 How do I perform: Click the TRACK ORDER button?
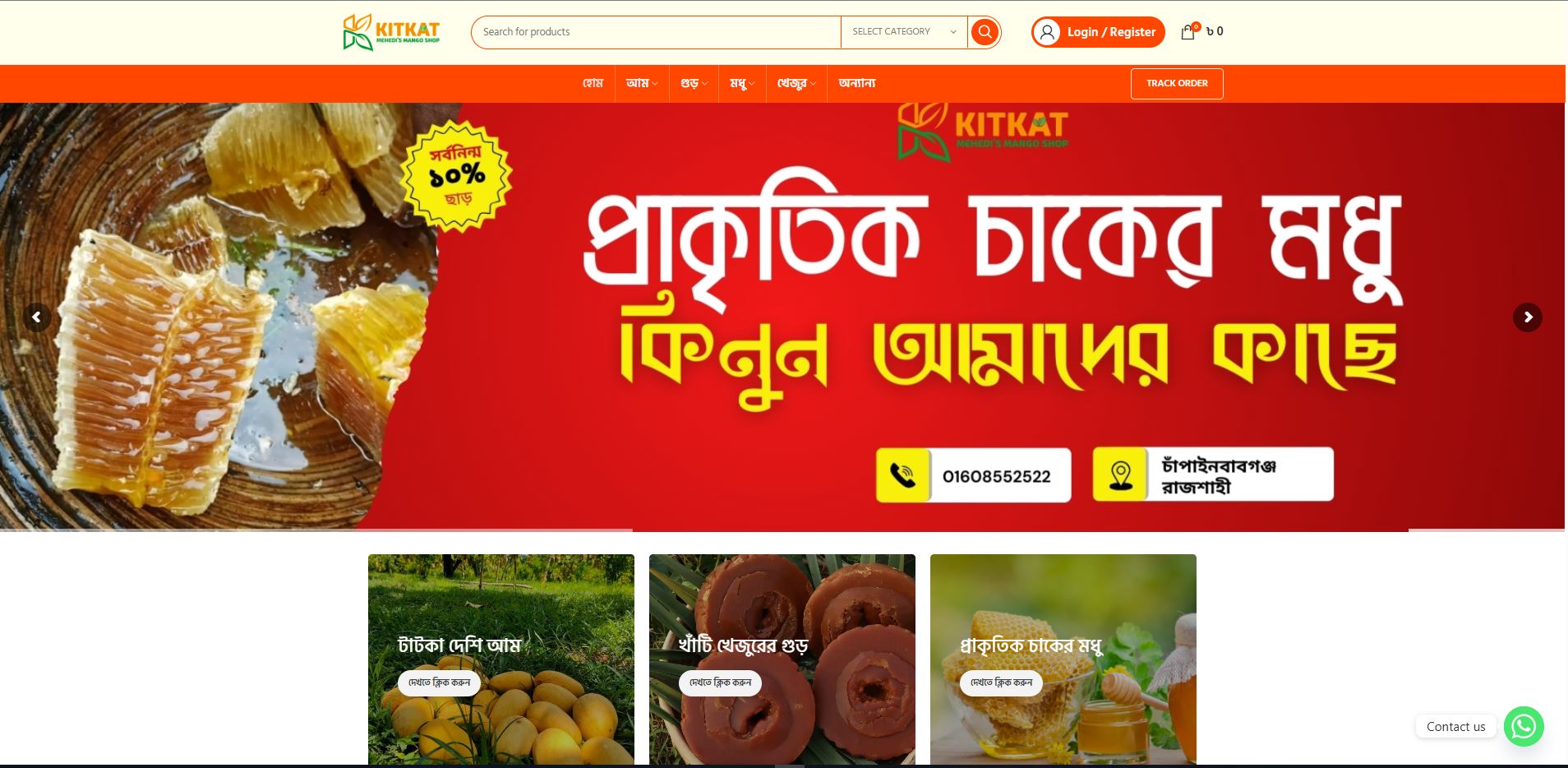pos(1177,84)
